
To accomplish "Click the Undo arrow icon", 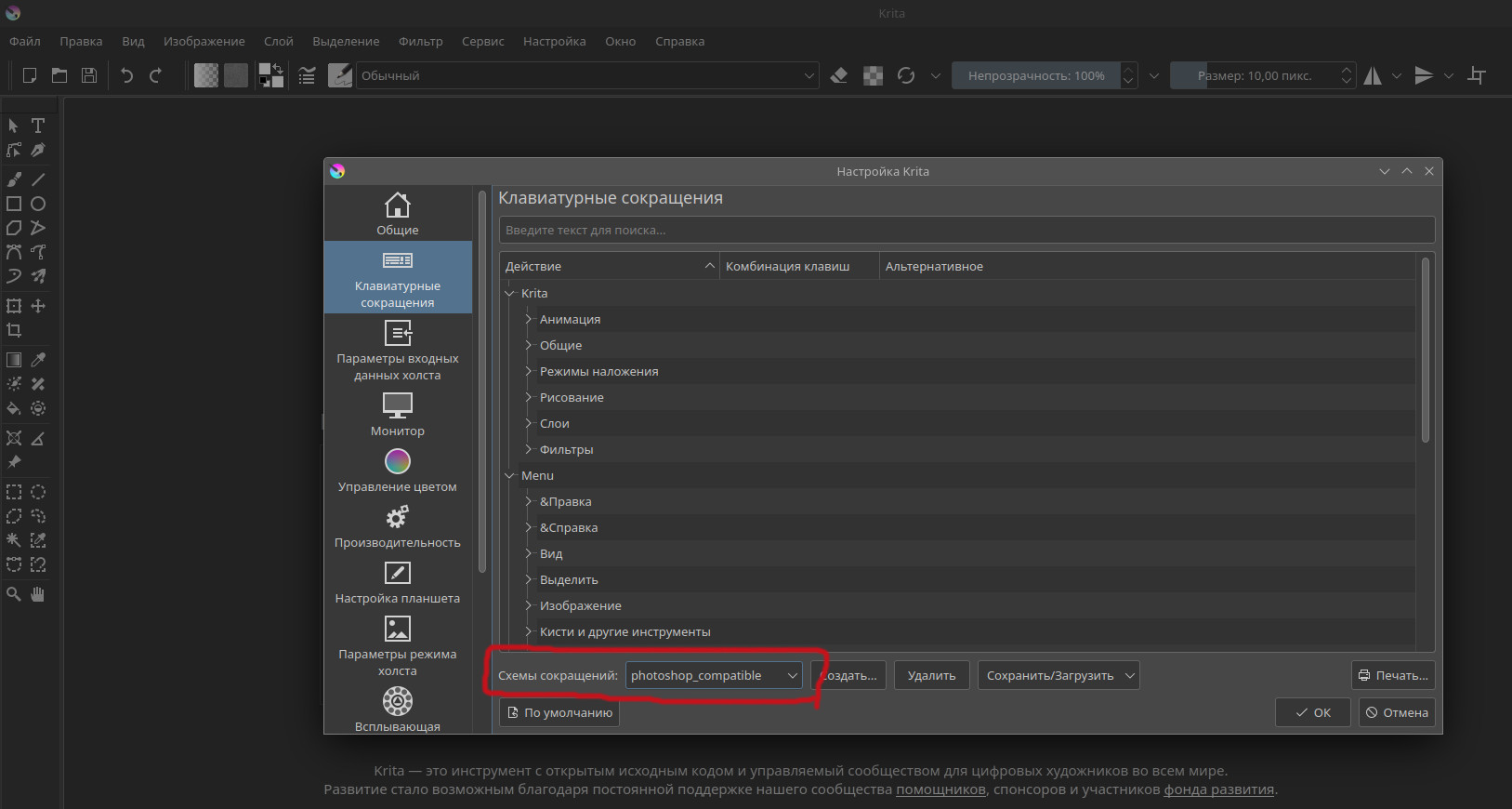I will (x=127, y=75).
